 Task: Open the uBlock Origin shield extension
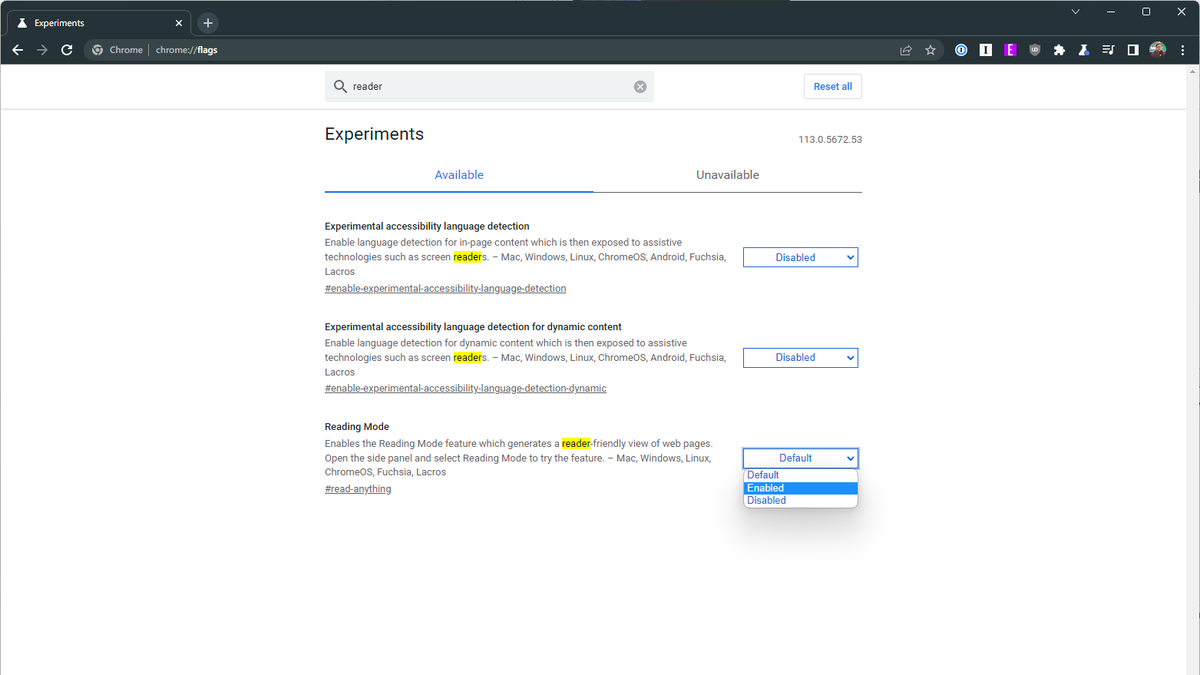click(1035, 50)
